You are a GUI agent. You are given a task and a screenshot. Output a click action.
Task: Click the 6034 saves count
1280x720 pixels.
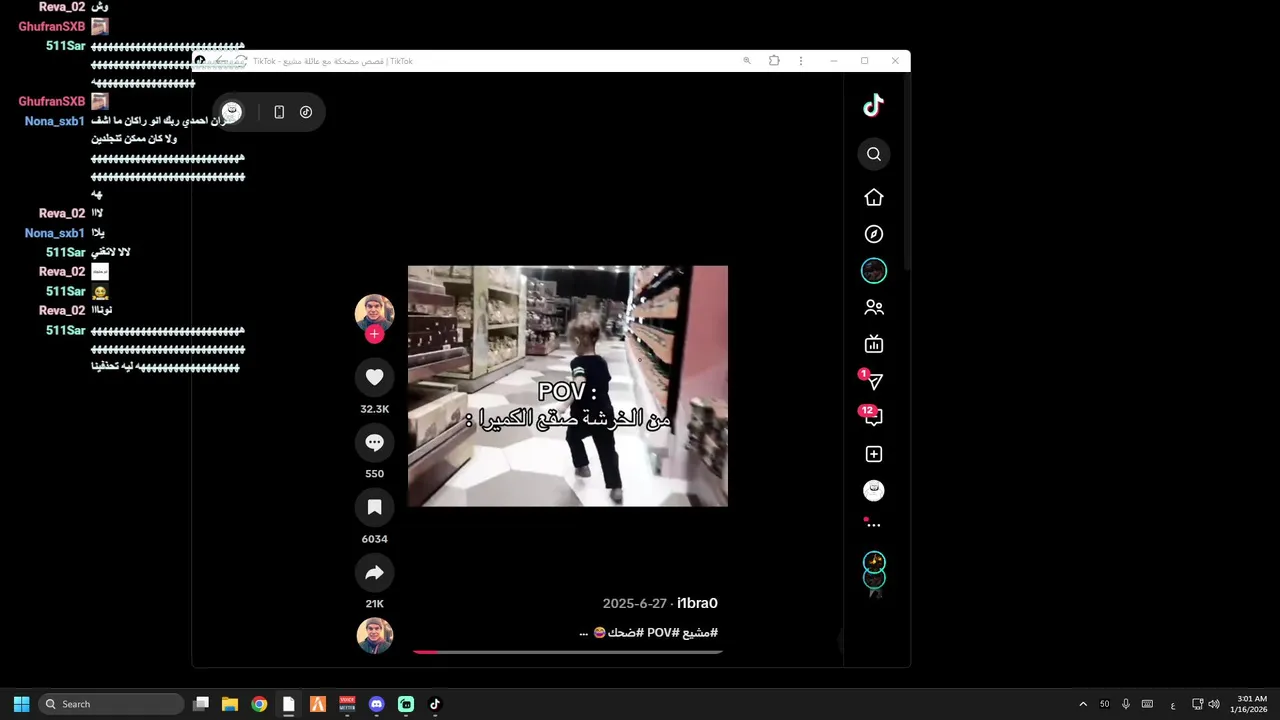(375, 539)
